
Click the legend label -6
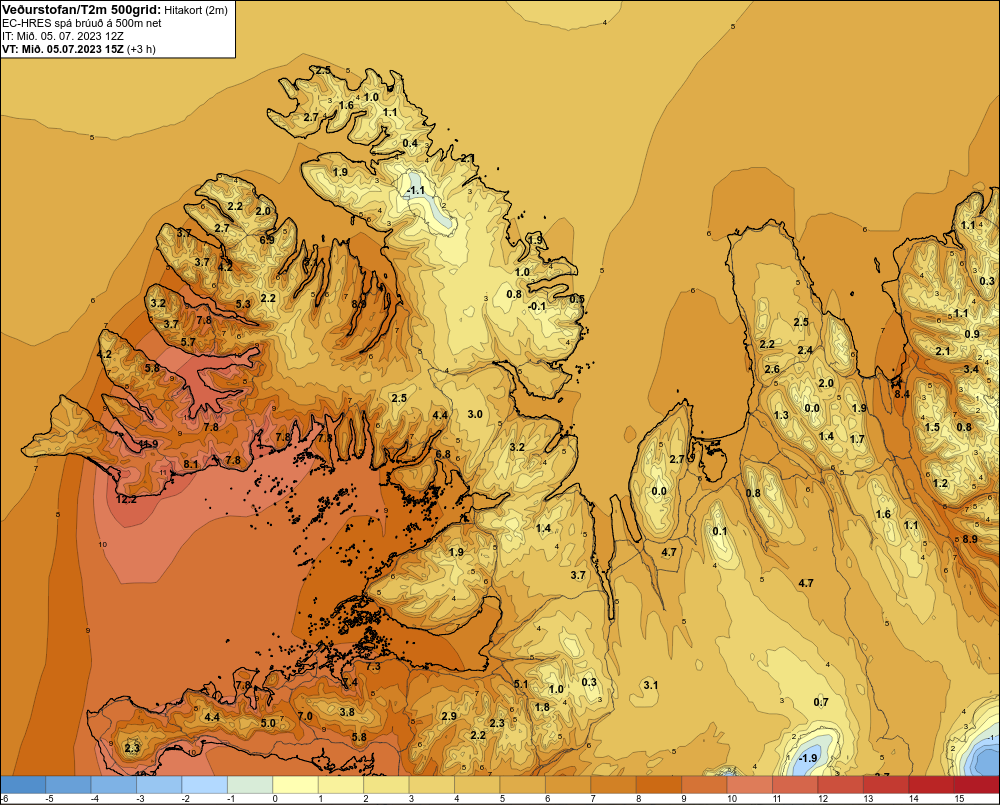pos(4,799)
